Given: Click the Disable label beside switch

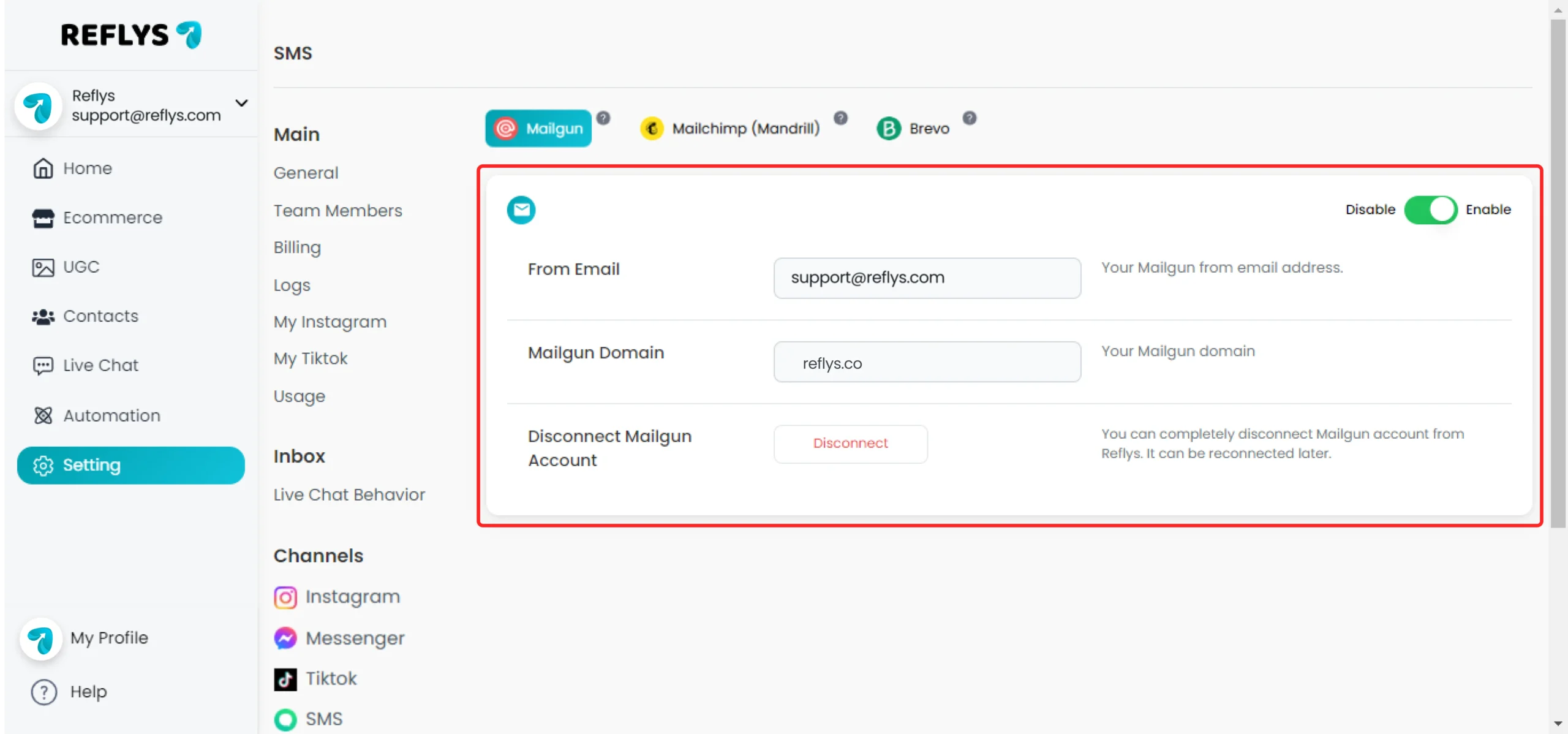Looking at the screenshot, I should [x=1370, y=210].
